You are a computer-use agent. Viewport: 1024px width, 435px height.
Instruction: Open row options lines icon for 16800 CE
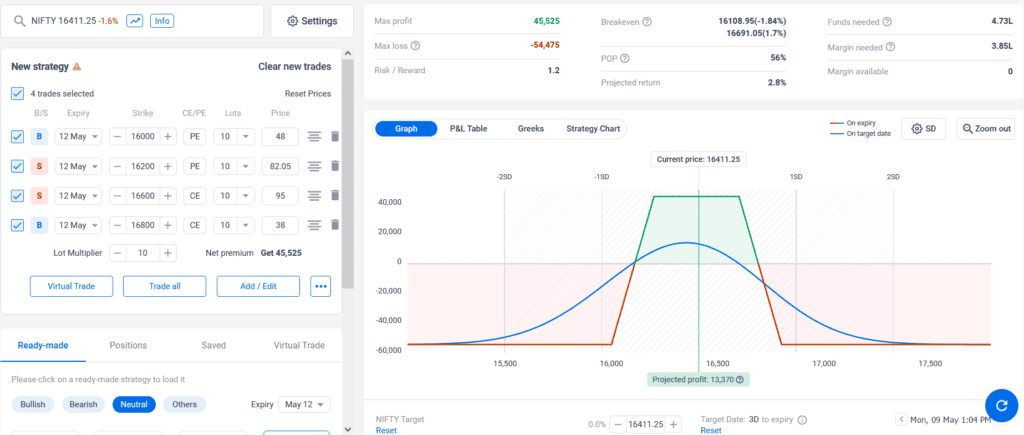tap(314, 225)
